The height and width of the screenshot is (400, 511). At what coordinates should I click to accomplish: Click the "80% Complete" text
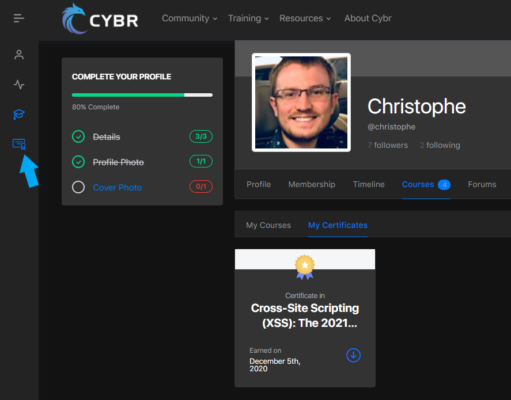[96, 107]
